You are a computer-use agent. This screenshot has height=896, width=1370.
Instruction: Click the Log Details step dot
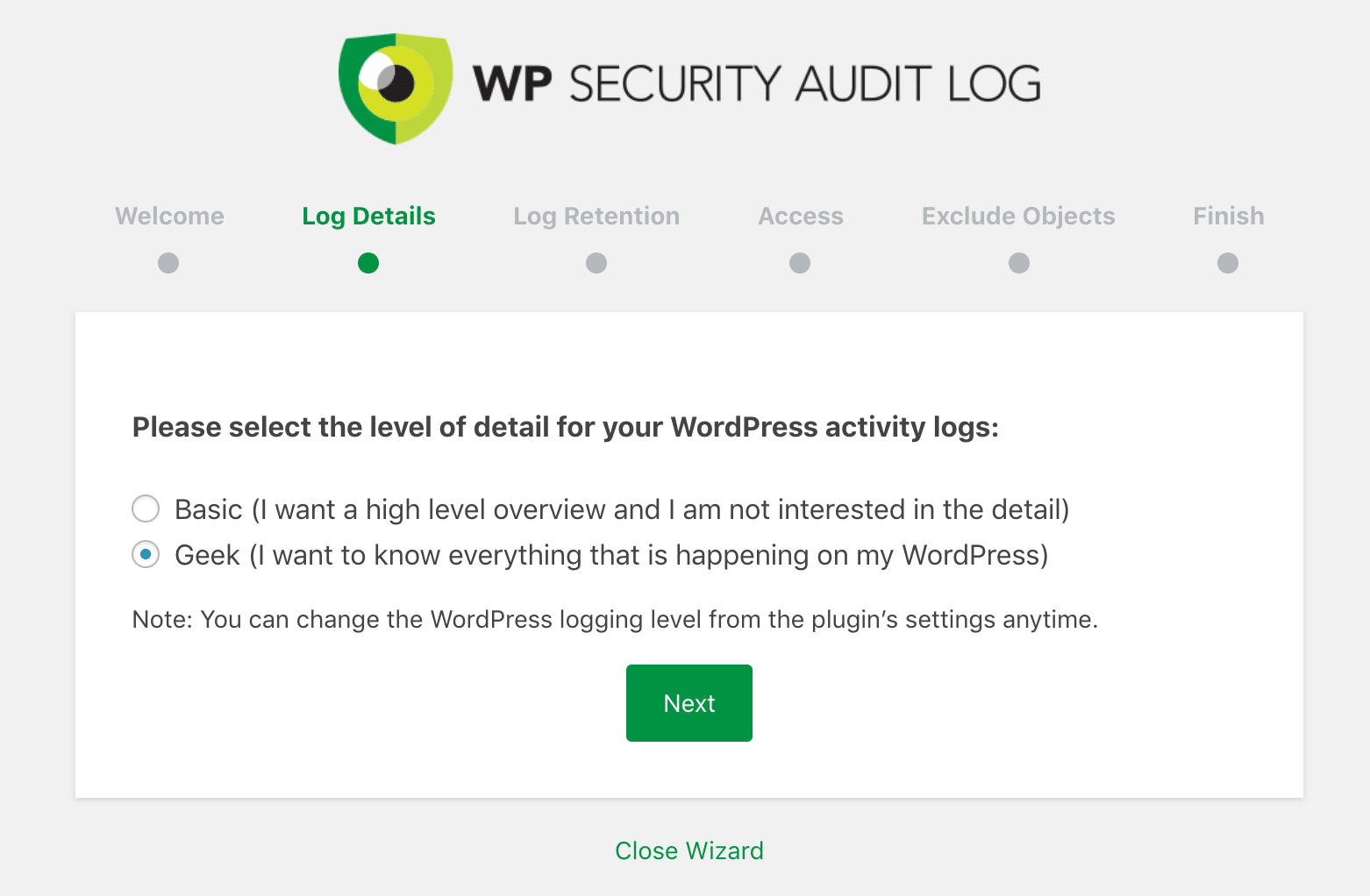coord(368,263)
